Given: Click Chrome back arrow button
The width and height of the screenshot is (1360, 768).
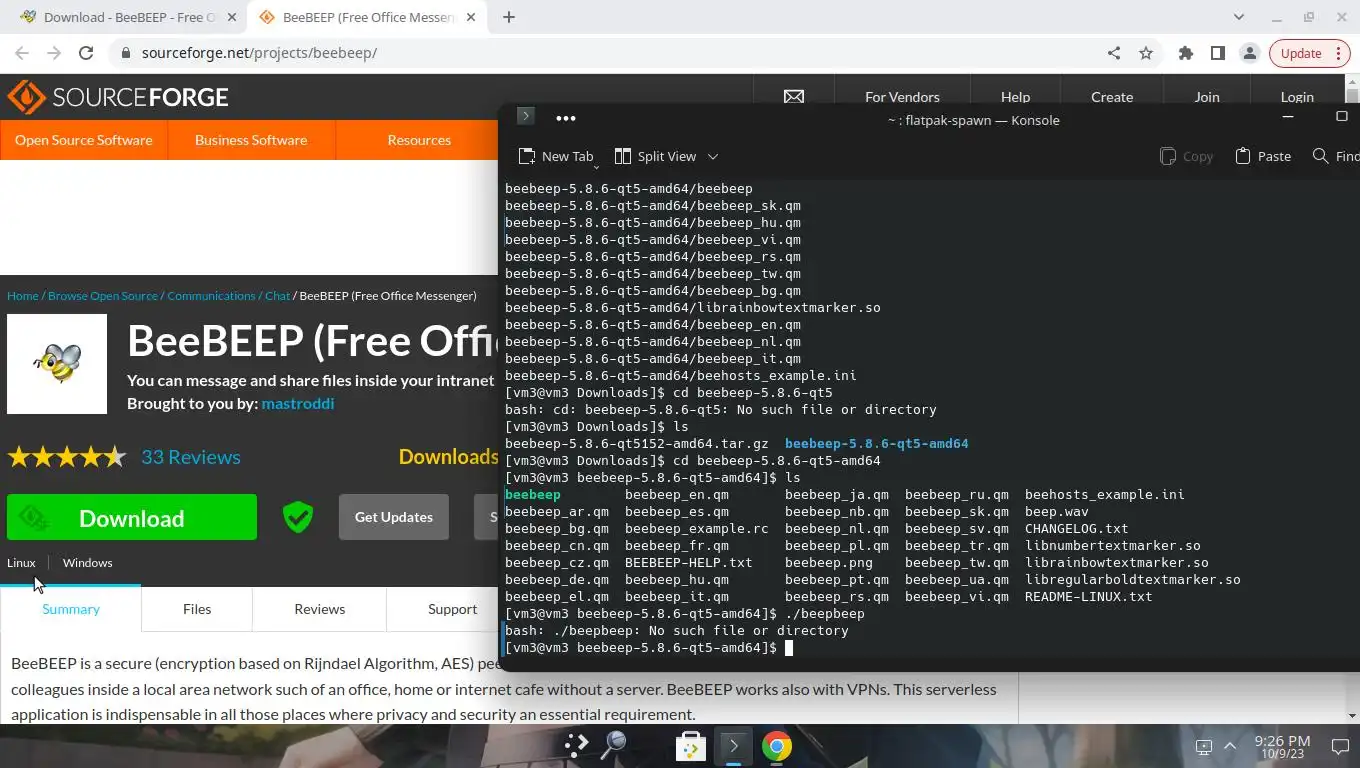Looking at the screenshot, I should [x=22, y=53].
